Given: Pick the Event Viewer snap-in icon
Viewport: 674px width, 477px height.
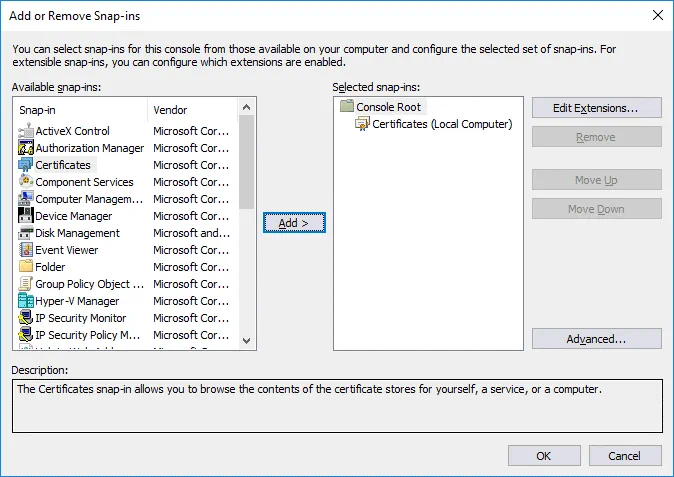Looking at the screenshot, I should (x=26, y=250).
